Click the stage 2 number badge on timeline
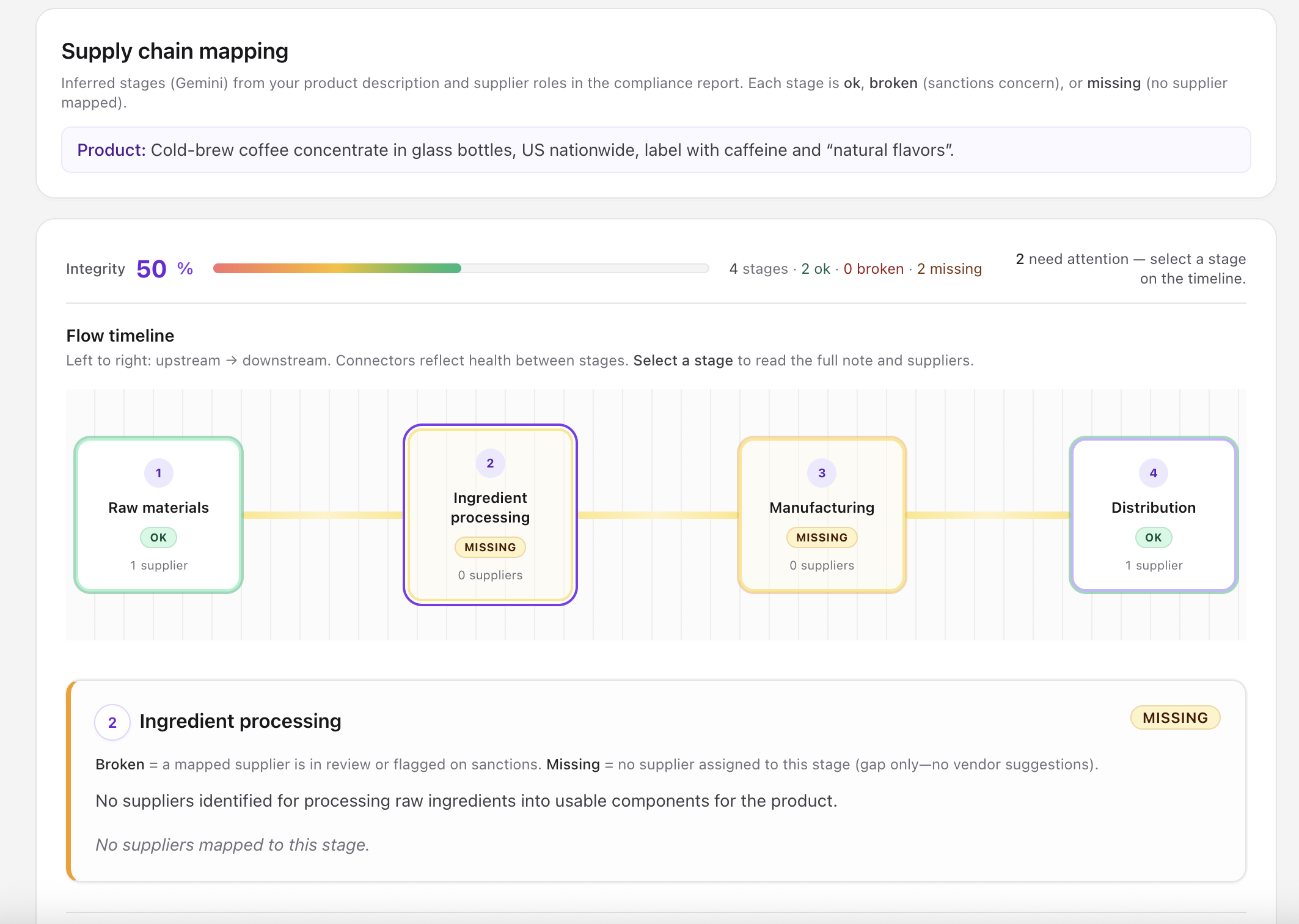Viewport: 1299px width, 924px height. click(x=490, y=463)
